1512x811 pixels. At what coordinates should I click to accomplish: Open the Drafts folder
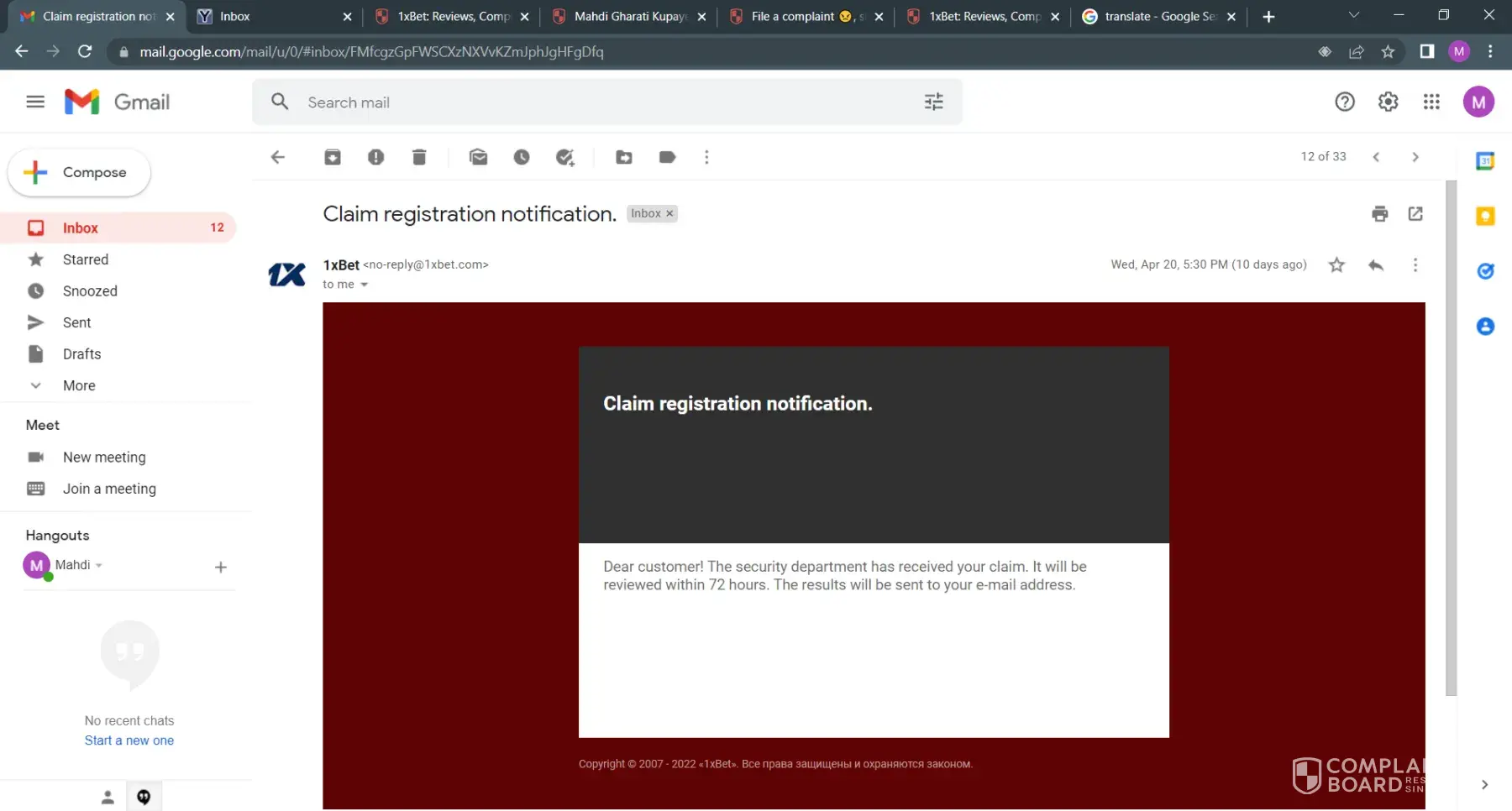pos(118,354)
